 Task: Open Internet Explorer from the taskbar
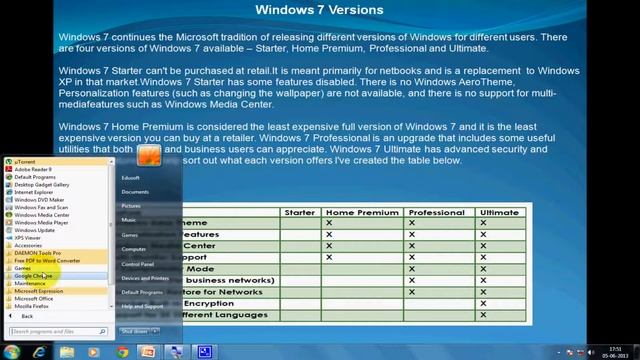pyautogui.click(x=39, y=352)
